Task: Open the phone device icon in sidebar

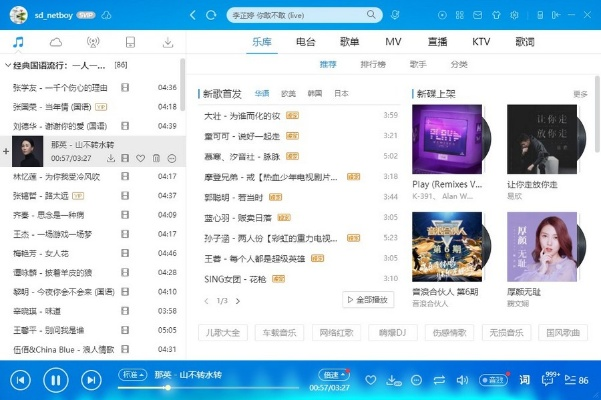Action: [131, 42]
